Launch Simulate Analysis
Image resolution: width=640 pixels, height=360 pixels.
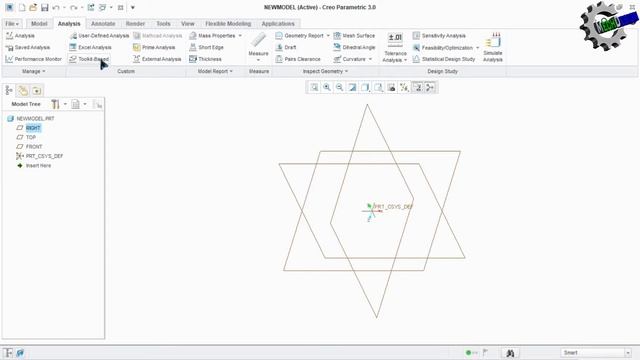(493, 48)
